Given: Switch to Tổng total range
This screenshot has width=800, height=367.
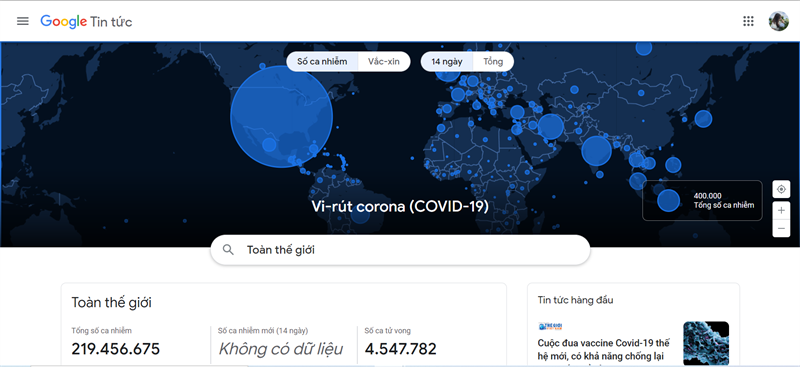Looking at the screenshot, I should (493, 62).
